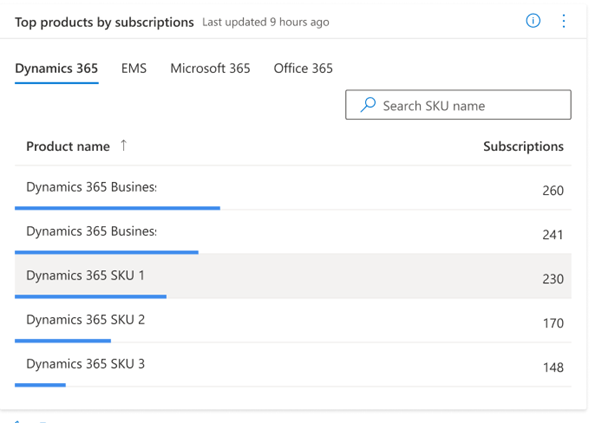Sort by the Product name column header
This screenshot has width=602, height=423.
pyautogui.click(x=68, y=146)
